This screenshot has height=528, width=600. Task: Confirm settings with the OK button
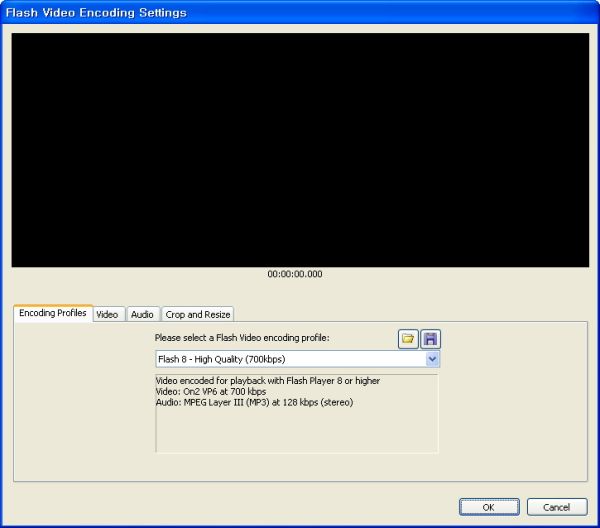[x=489, y=507]
